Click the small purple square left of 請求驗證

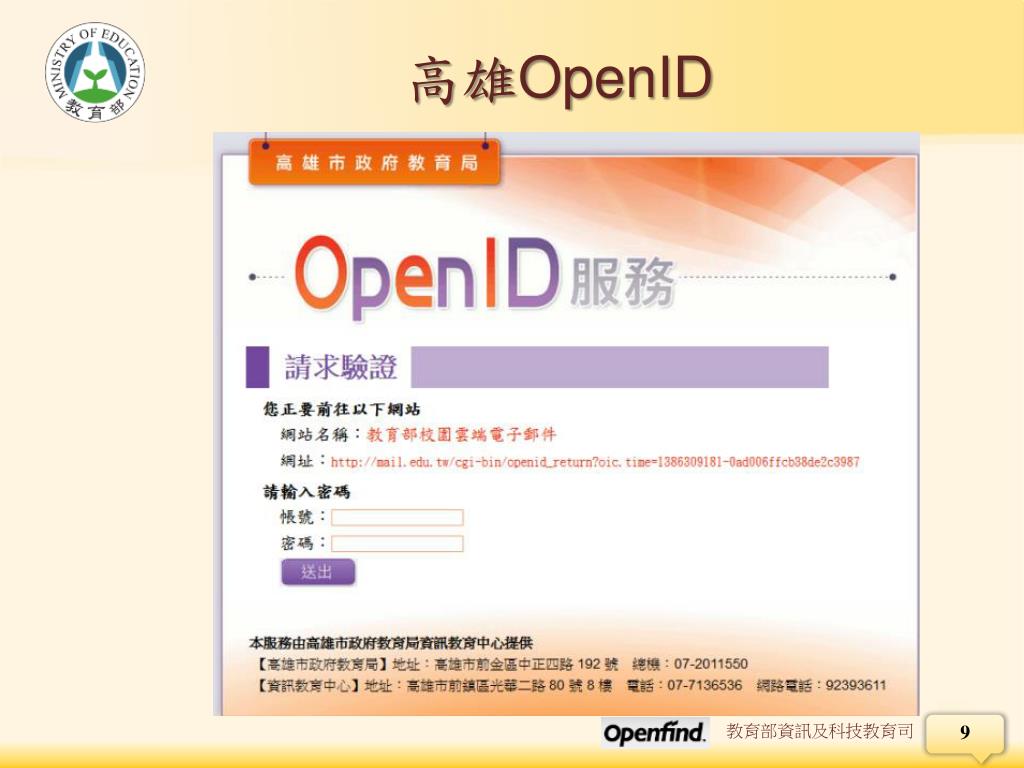tap(257, 367)
